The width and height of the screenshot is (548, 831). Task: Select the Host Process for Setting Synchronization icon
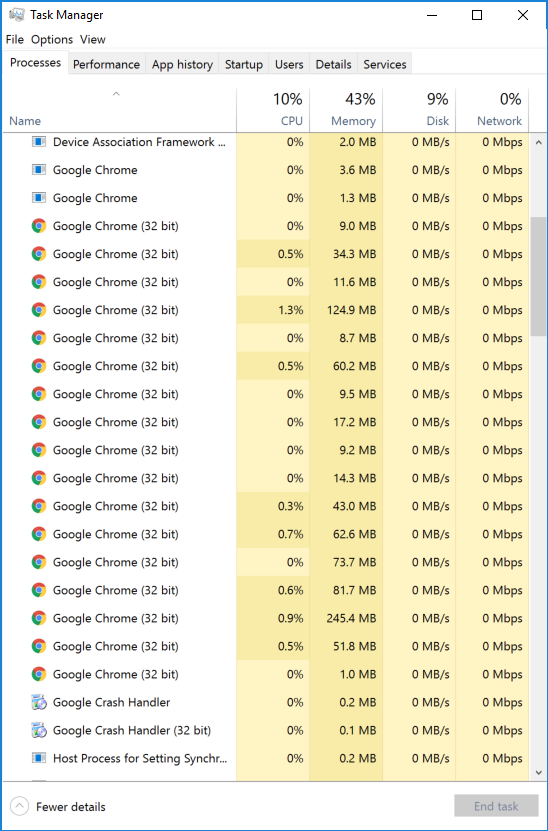39,758
